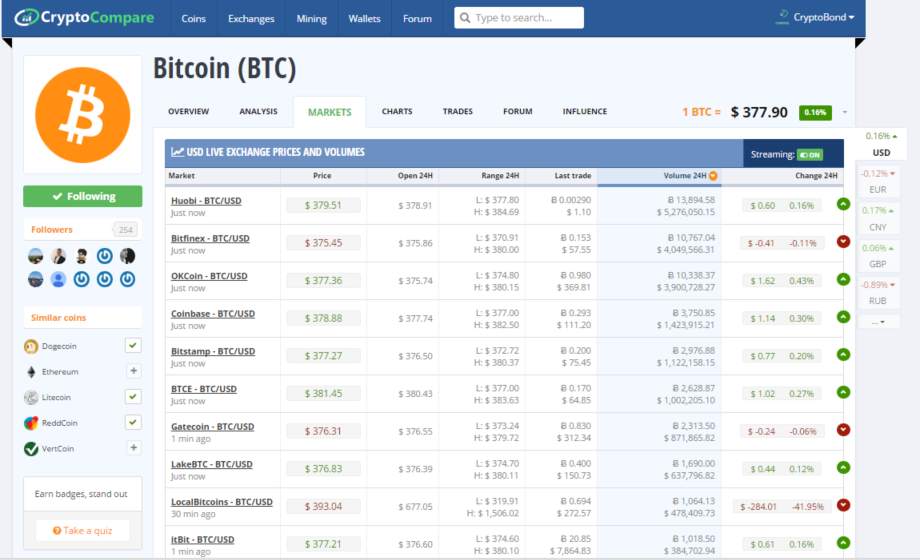The image size is (920, 560).
Task: Open the Mining menu
Action: [x=312, y=18]
